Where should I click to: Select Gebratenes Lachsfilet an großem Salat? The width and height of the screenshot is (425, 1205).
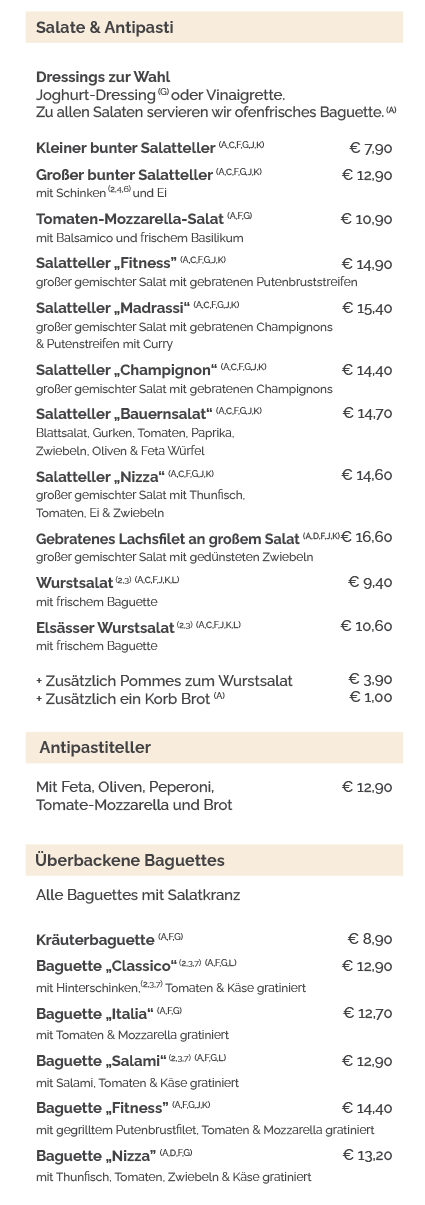[168, 539]
